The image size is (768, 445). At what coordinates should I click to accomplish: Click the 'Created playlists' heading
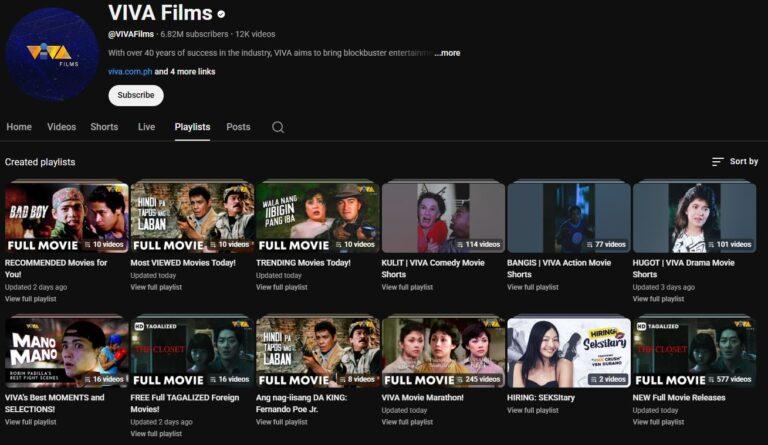[x=40, y=162]
